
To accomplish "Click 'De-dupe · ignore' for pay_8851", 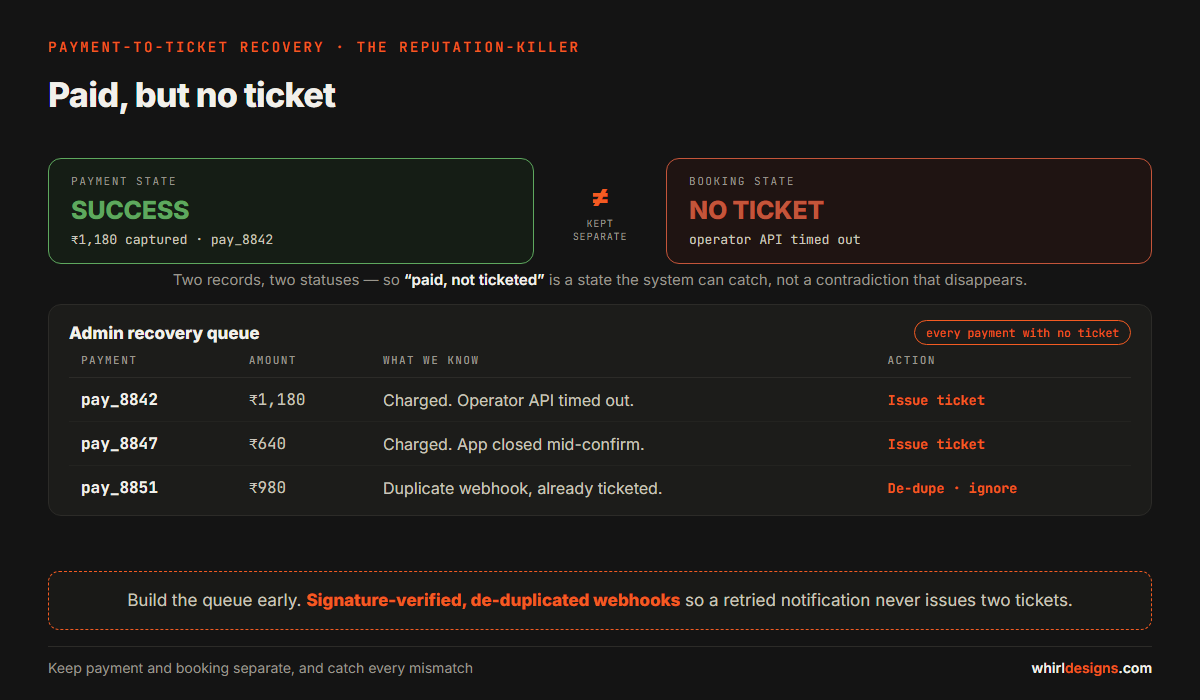I will tap(952, 488).
